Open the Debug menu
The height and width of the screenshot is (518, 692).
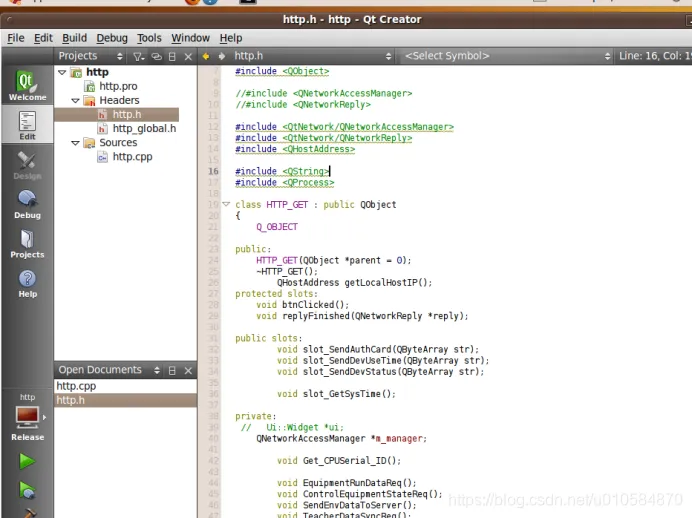coord(112,38)
